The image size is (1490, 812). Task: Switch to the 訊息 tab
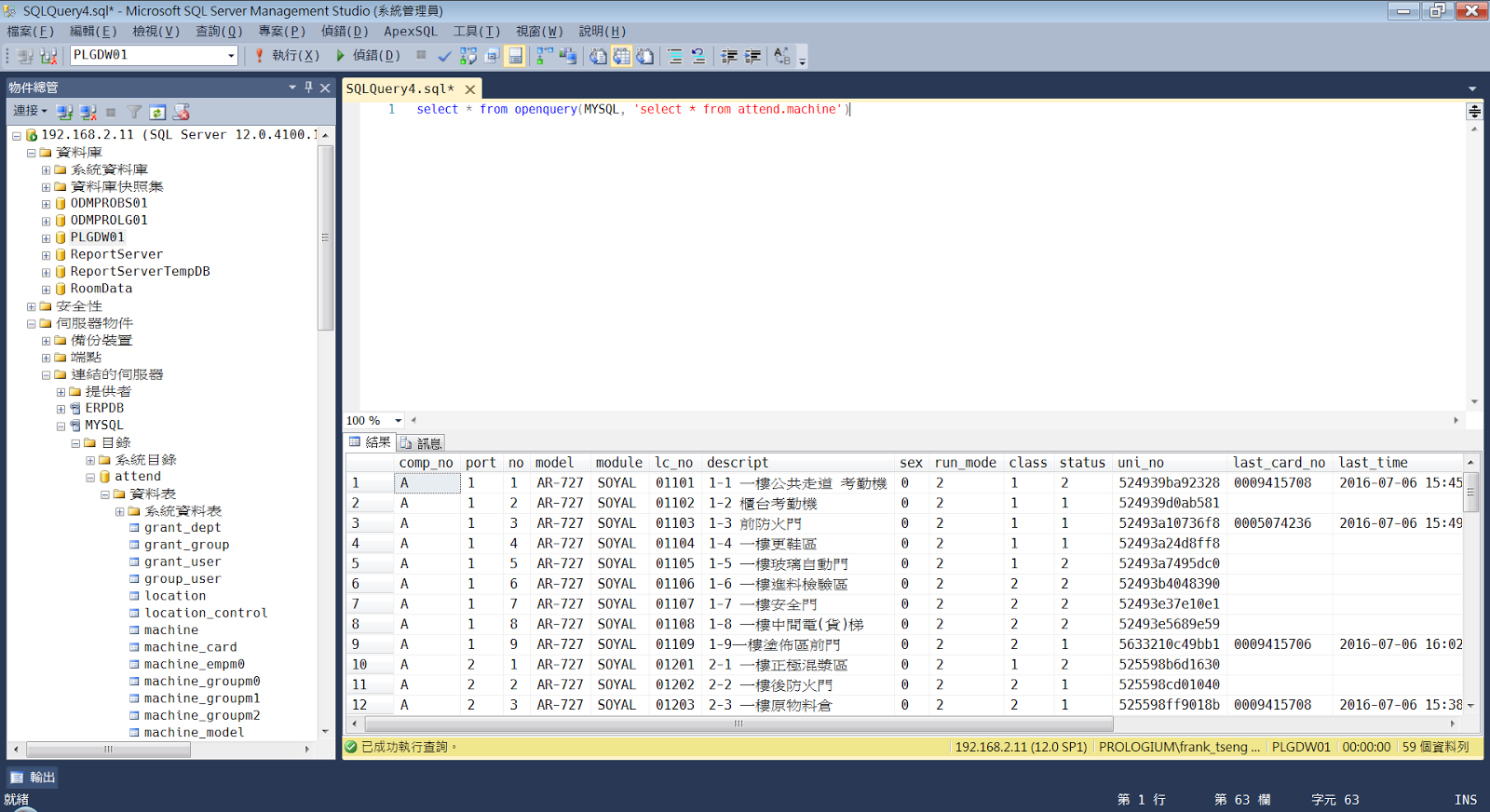point(422,443)
